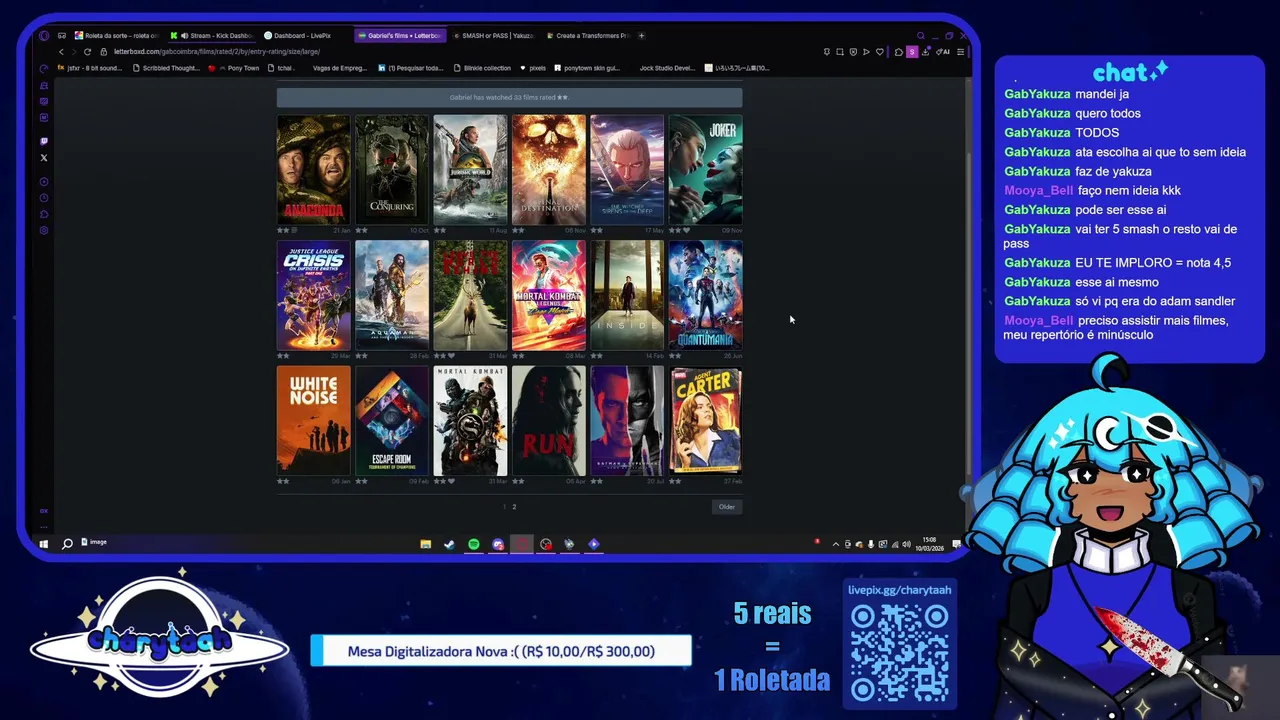Switch to Stream - Kick Dashboard tab
The width and height of the screenshot is (1280, 720).
tap(213, 35)
